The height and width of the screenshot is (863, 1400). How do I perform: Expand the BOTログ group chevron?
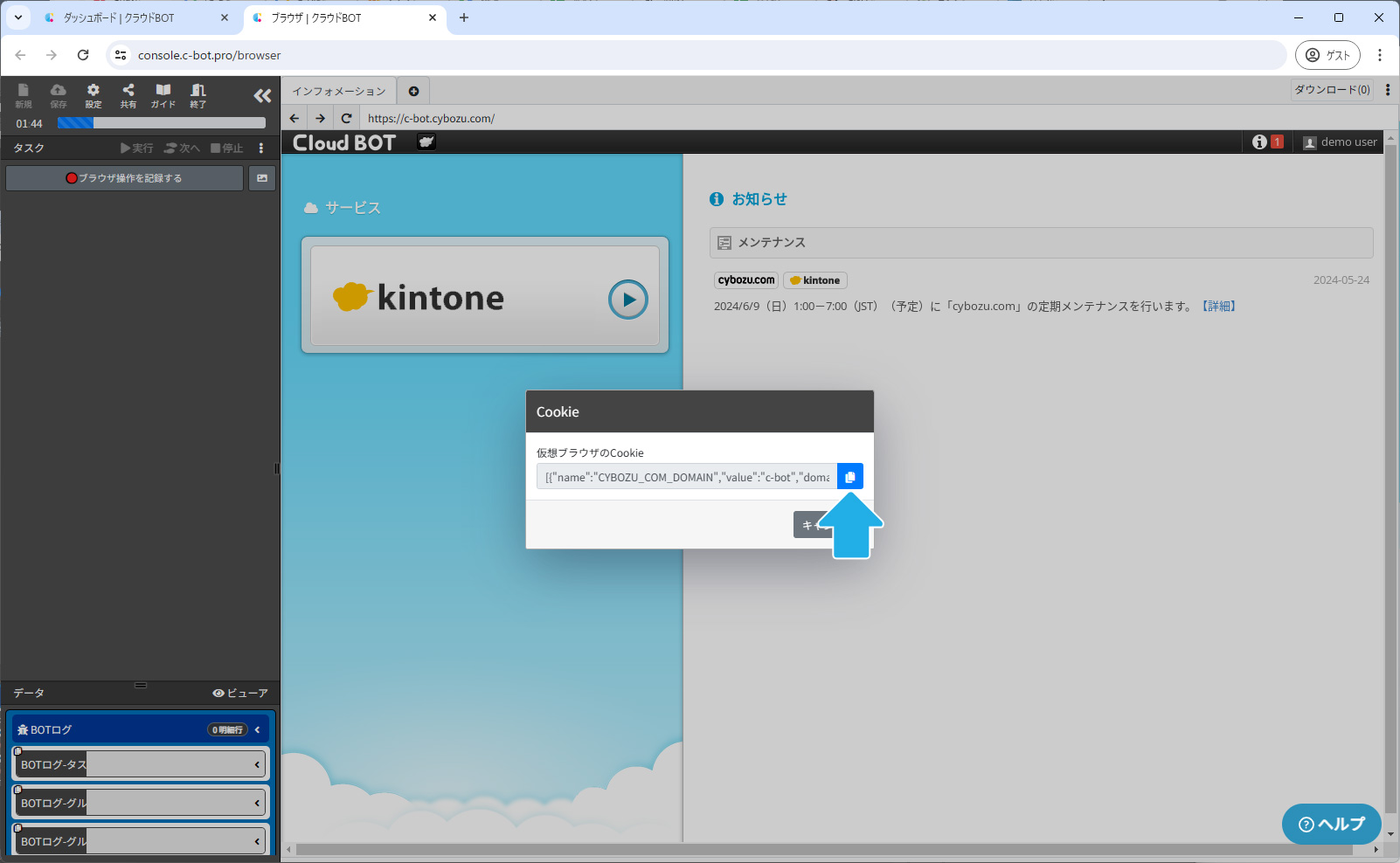click(258, 729)
